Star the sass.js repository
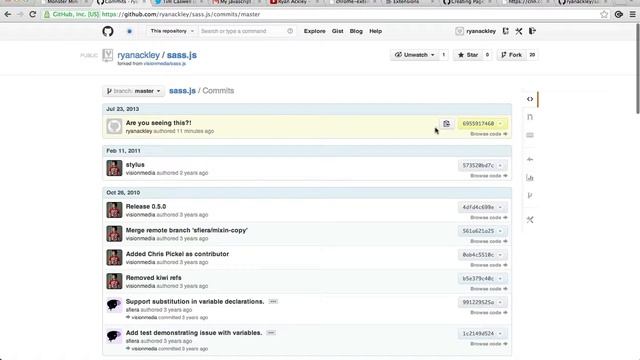This screenshot has width=640, height=360. tap(468, 55)
